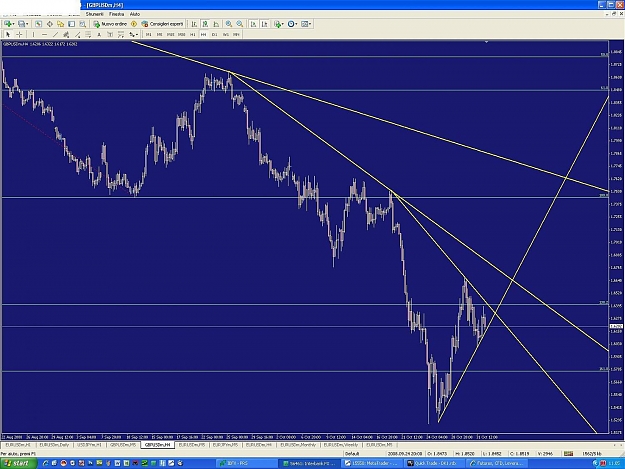Open the IBFX - FRS taskbar item

pyautogui.click(x=247, y=463)
